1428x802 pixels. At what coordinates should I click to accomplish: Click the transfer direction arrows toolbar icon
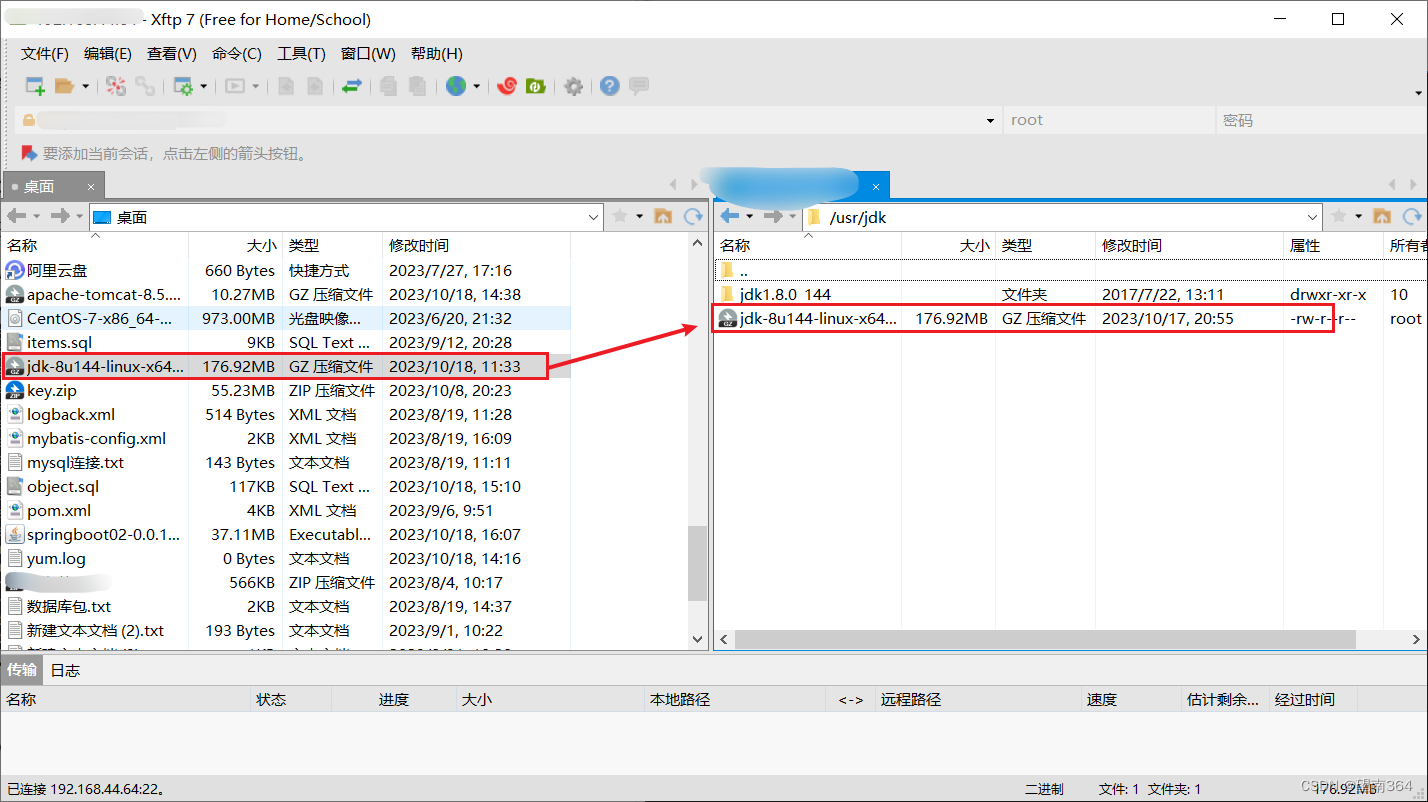tap(352, 86)
